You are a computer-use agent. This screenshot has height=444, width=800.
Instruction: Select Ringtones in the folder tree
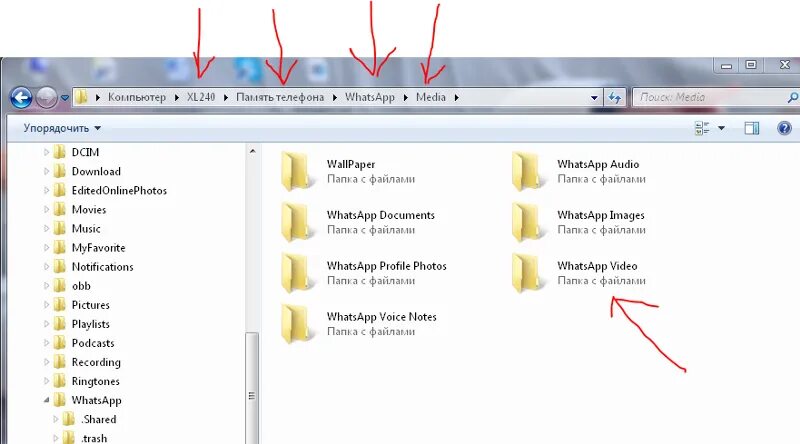[x=95, y=381]
